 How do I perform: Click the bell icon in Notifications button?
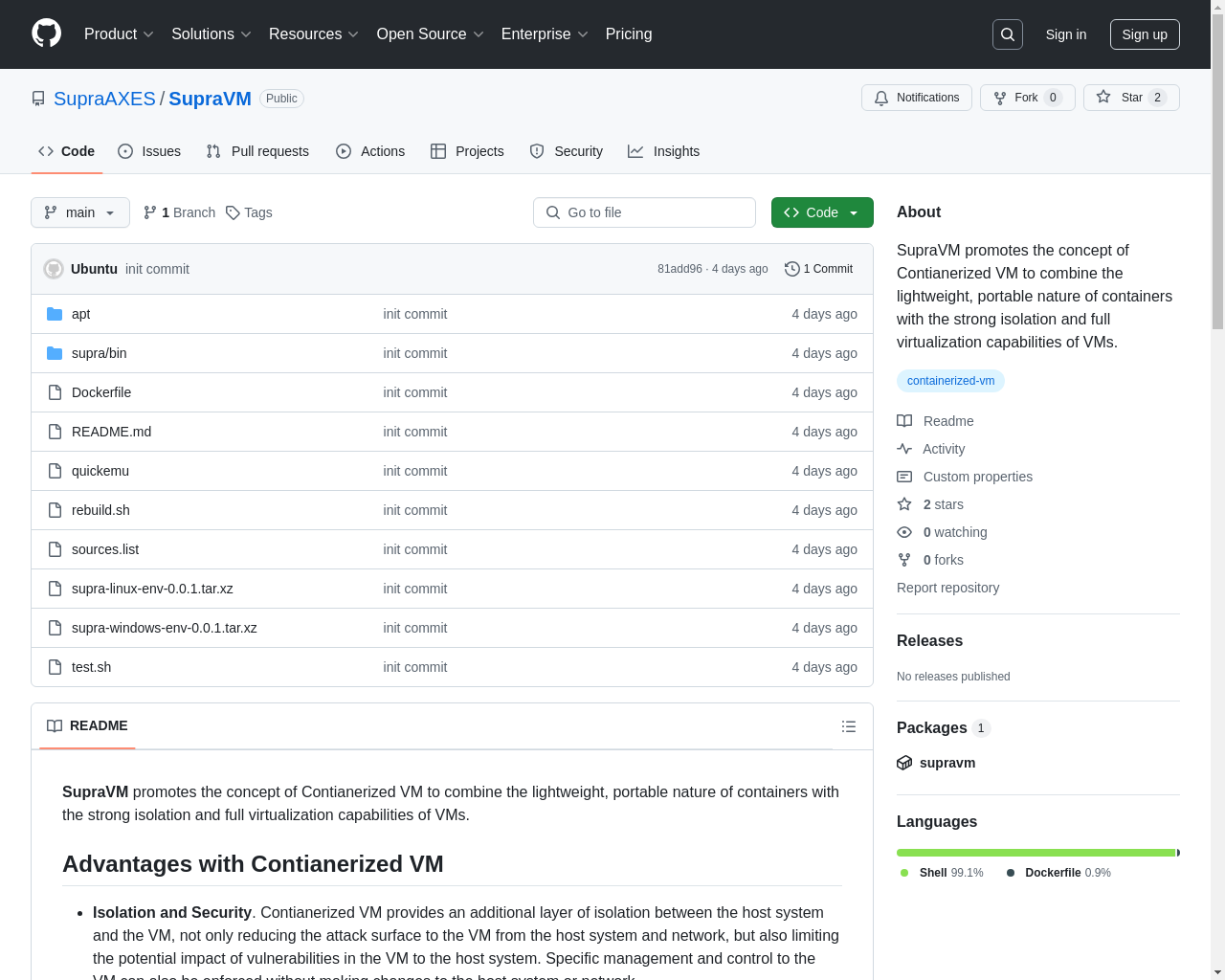(x=881, y=98)
